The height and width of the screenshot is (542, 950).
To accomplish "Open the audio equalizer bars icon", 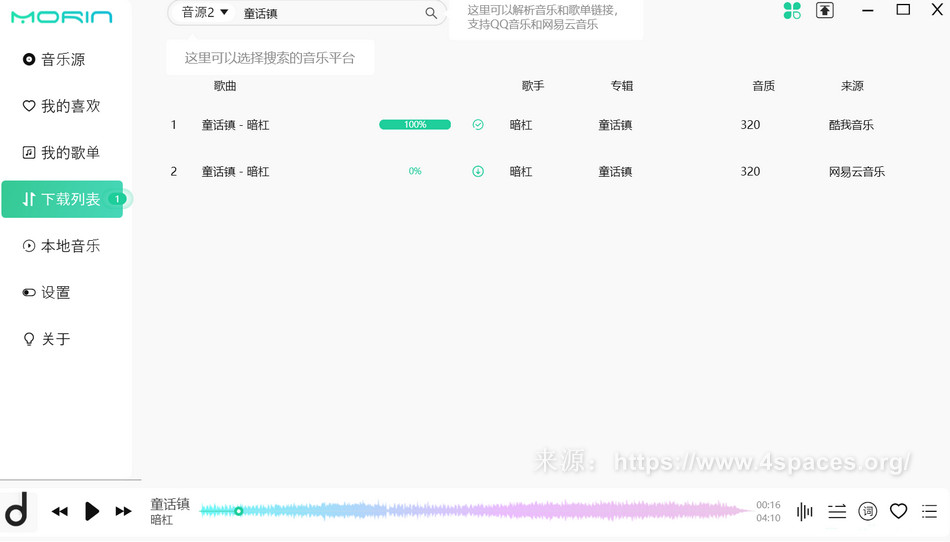I will (x=805, y=512).
